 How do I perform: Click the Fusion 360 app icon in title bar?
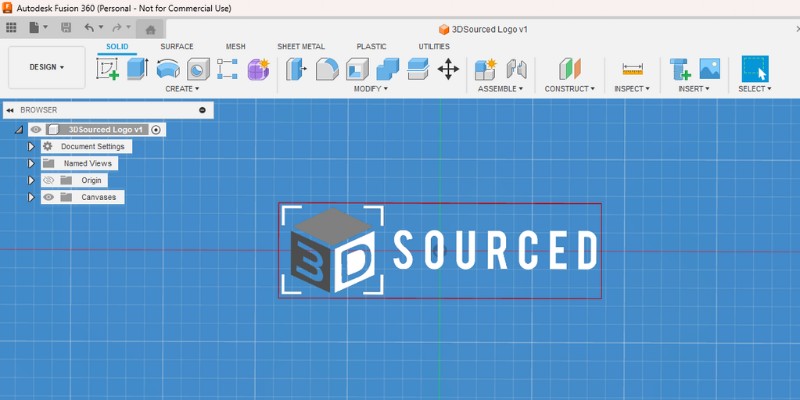pyautogui.click(x=7, y=8)
